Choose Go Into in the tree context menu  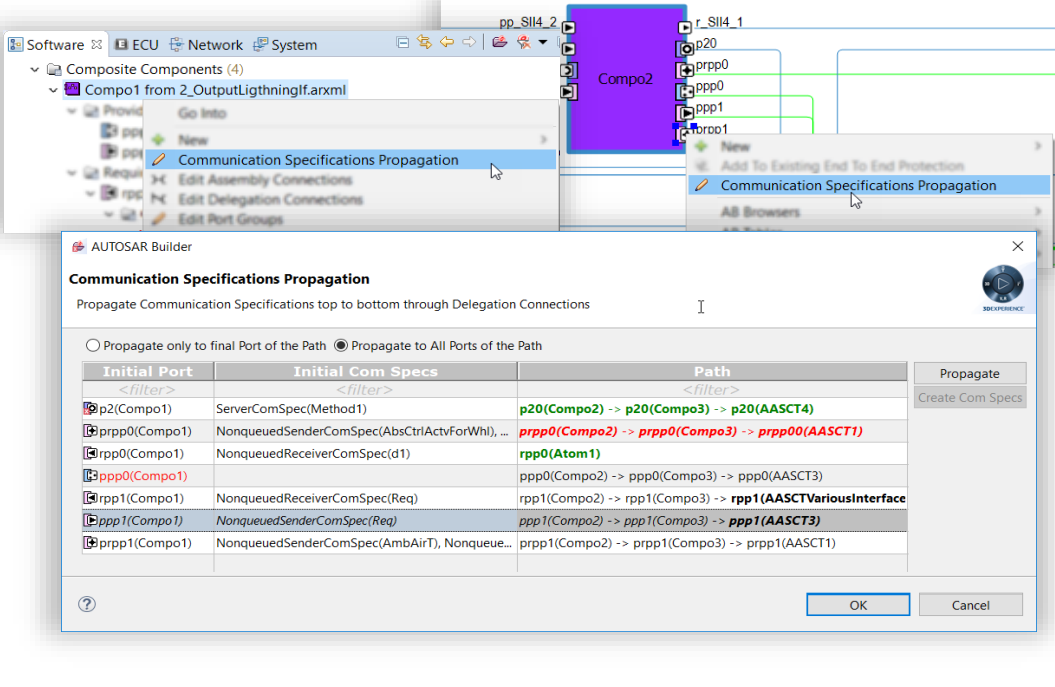[202, 113]
